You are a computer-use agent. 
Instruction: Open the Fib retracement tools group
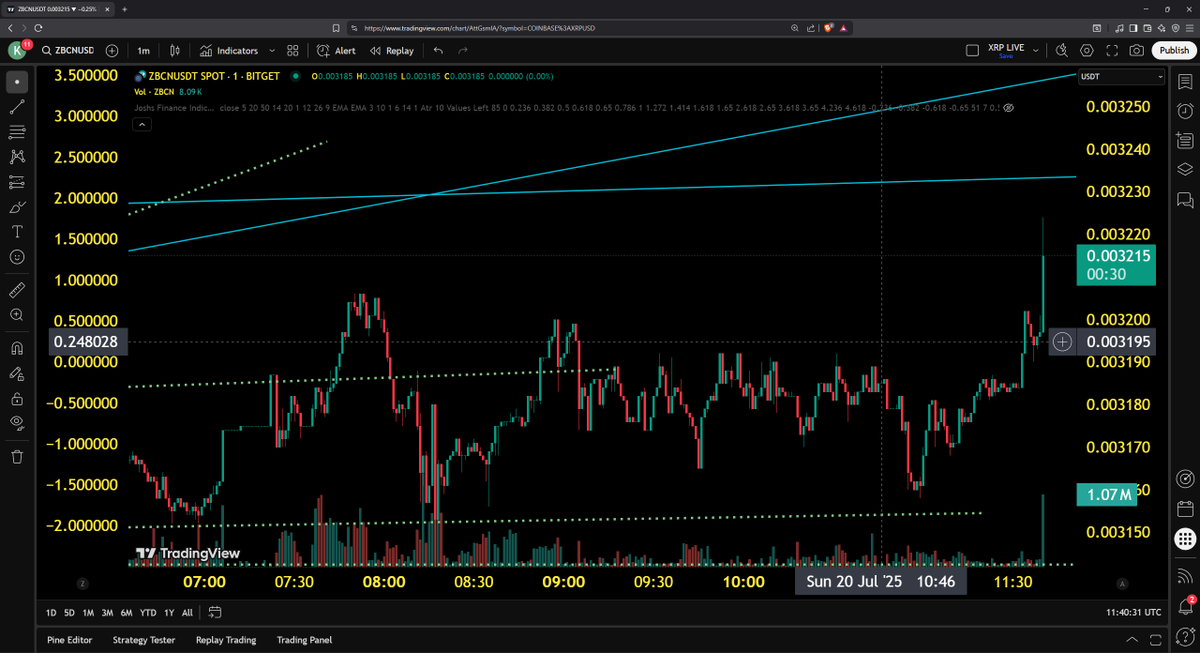(17, 131)
